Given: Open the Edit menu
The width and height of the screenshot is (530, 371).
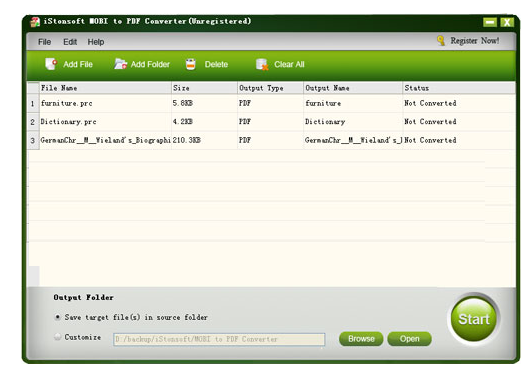Looking at the screenshot, I should pyautogui.click(x=70, y=42).
